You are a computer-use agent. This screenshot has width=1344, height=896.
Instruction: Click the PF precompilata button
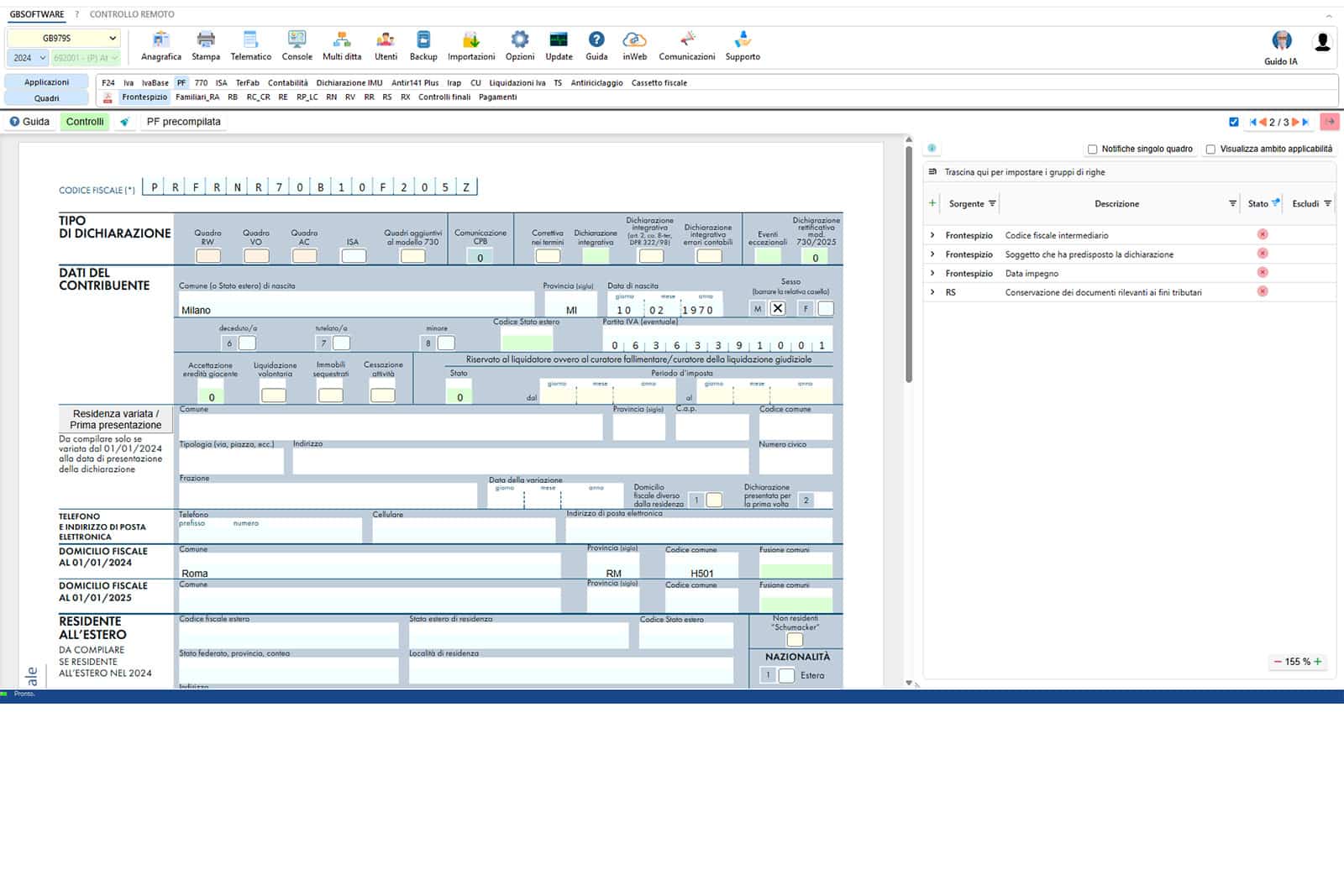point(183,122)
